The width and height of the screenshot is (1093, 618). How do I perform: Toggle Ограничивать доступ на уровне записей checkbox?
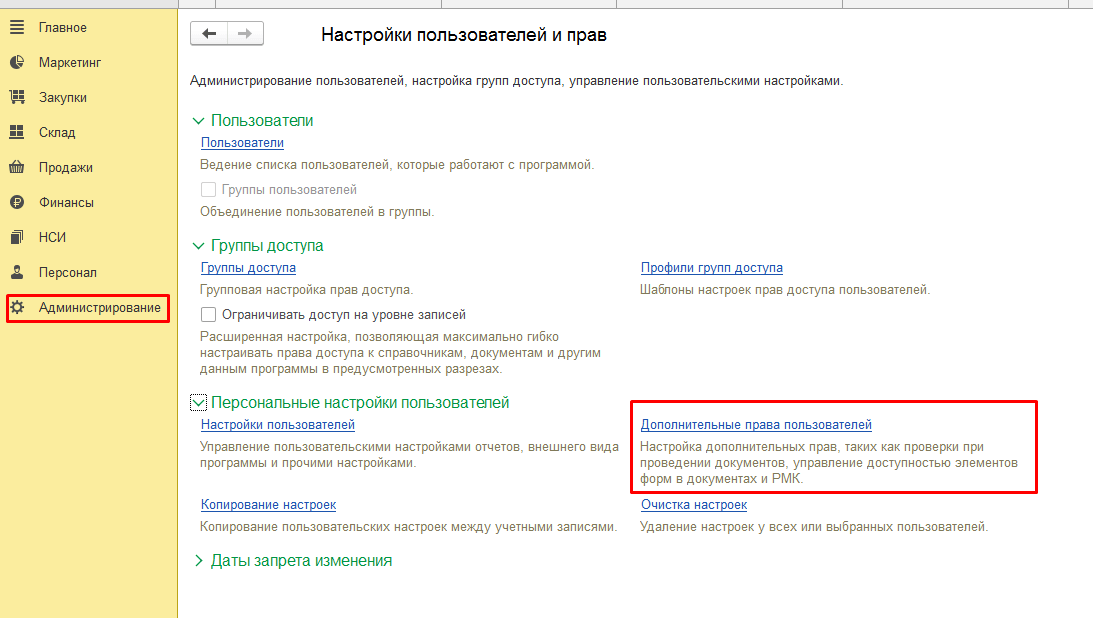pos(208,314)
